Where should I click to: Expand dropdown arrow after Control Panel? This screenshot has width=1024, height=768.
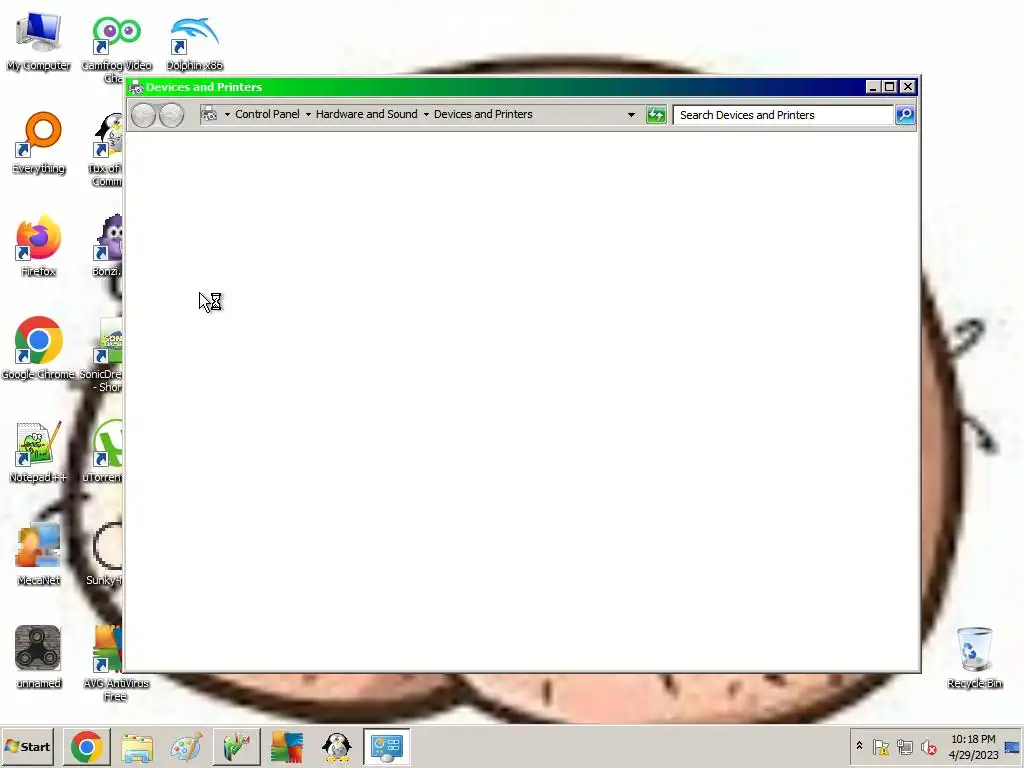point(308,114)
